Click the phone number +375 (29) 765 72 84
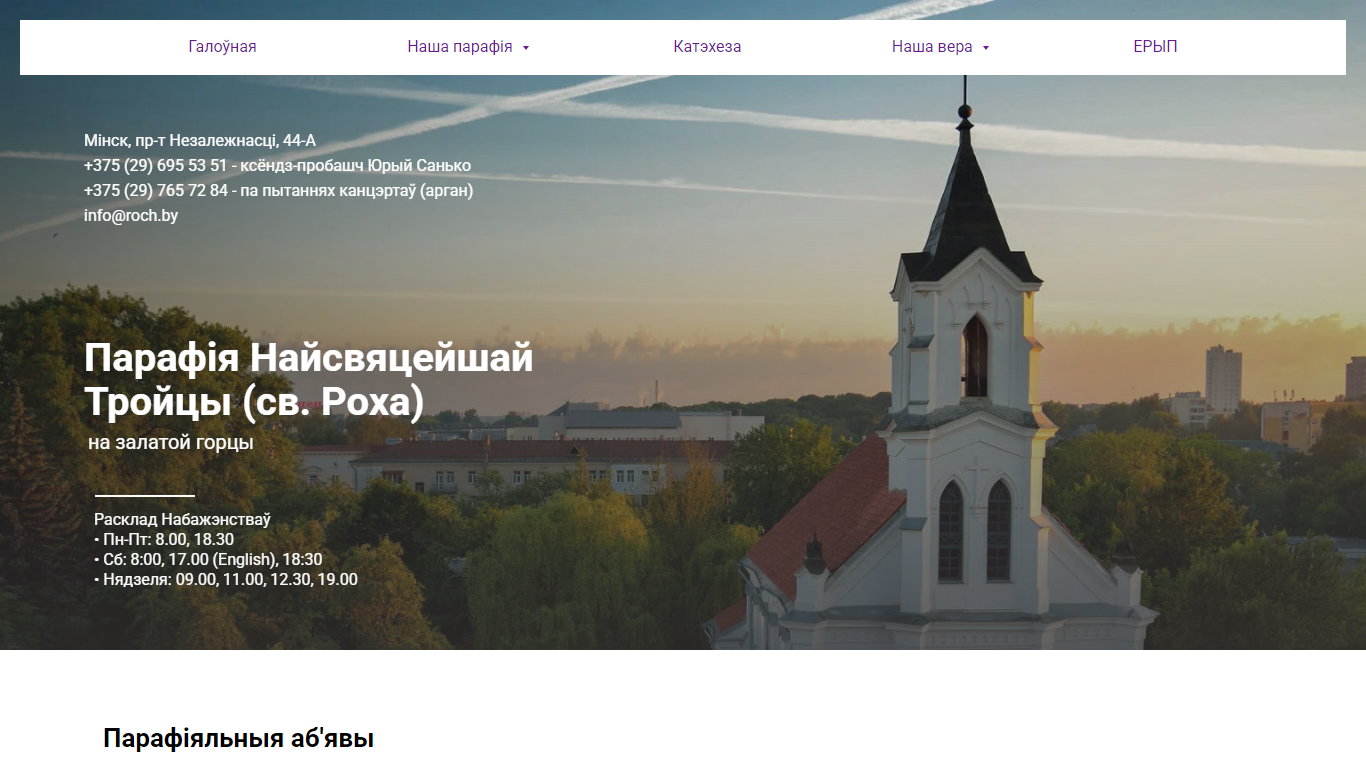1366x768 pixels. point(156,191)
